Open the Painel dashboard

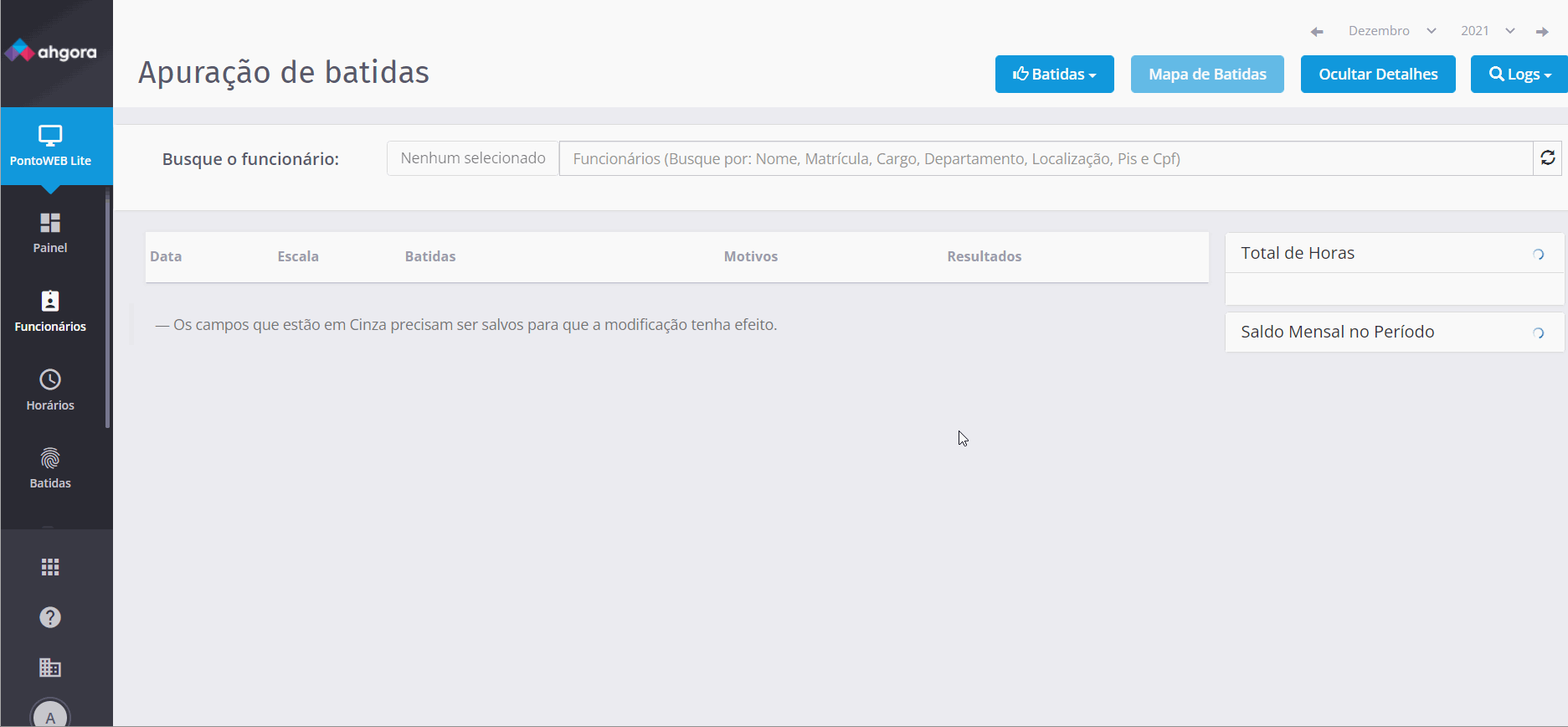point(50,233)
